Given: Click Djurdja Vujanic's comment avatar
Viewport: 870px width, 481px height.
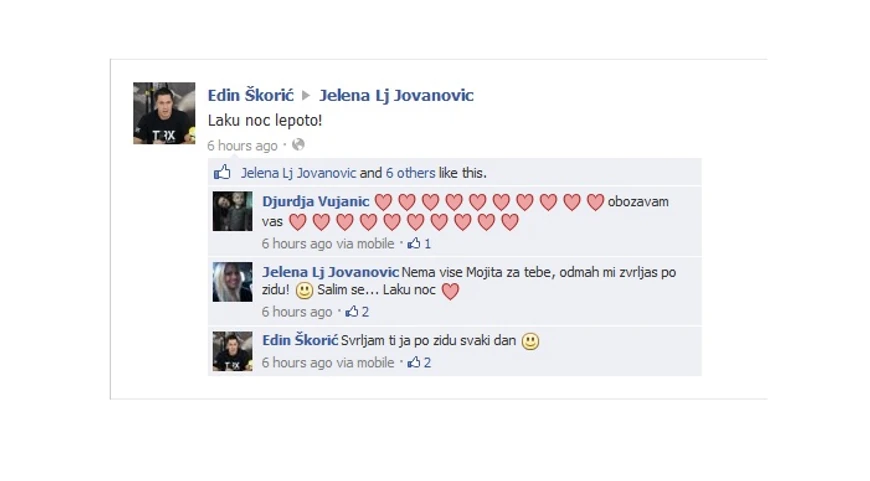Looking at the screenshot, I should click(232, 211).
